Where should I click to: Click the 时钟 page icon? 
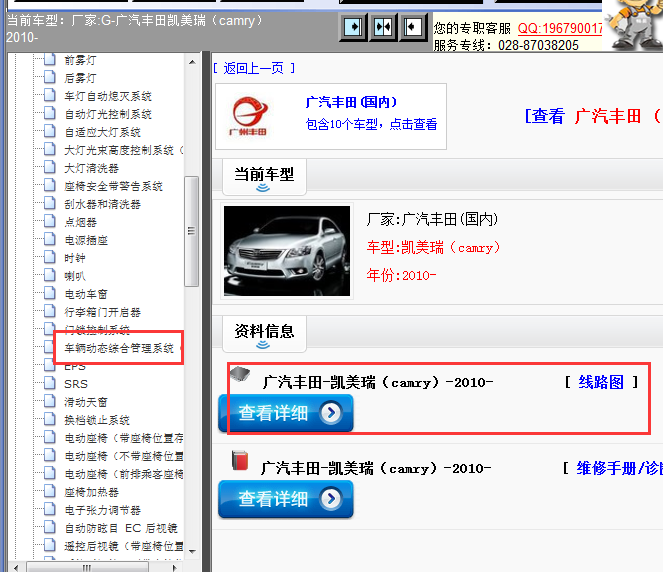pos(50,257)
